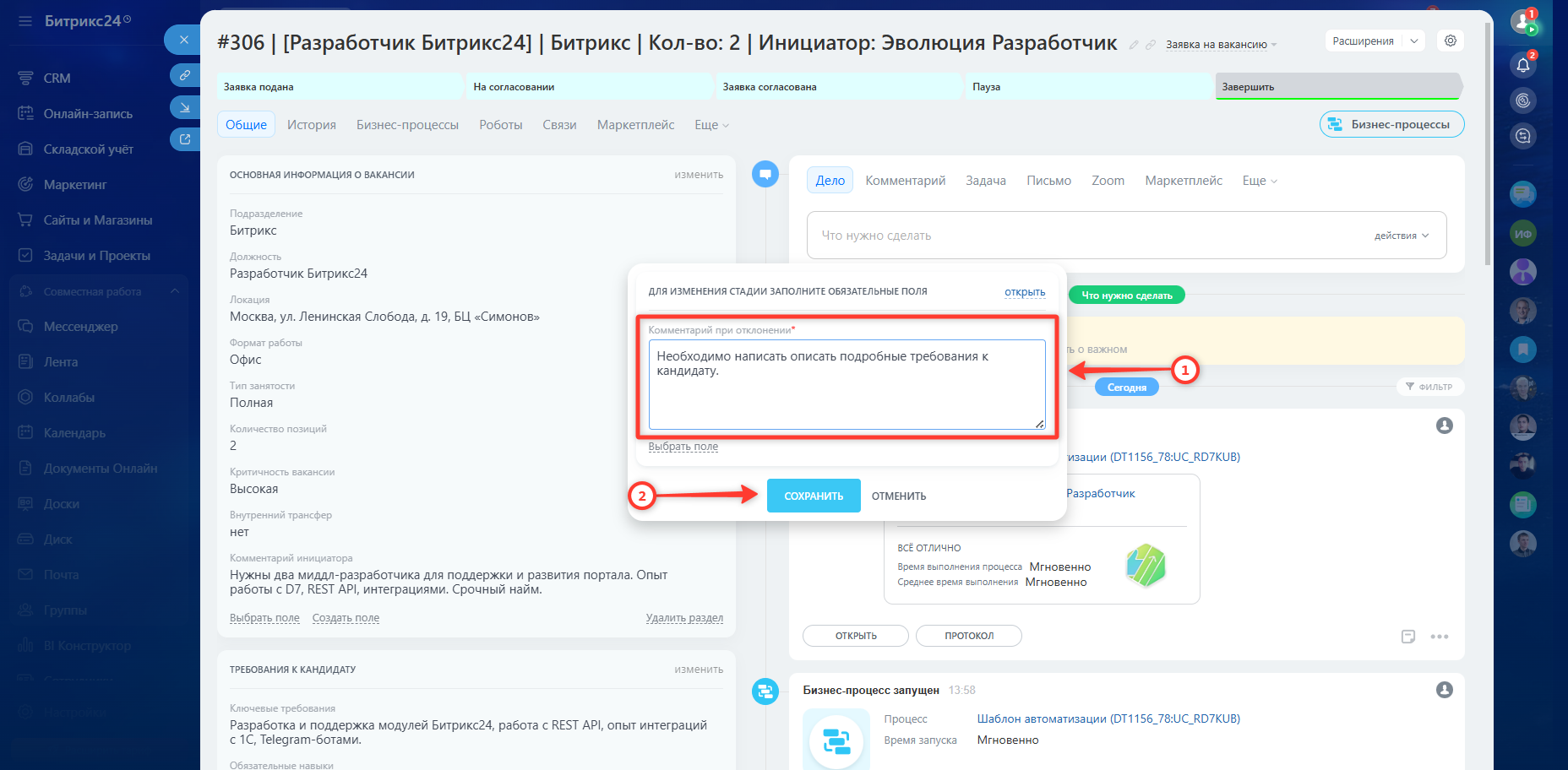This screenshot has height=770, width=1568.
Task: Expand Еще in the card tab row
Action: [x=711, y=125]
